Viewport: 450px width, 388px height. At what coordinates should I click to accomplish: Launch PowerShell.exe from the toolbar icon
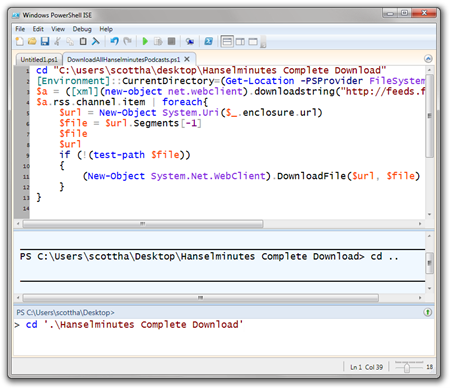(x=208, y=41)
